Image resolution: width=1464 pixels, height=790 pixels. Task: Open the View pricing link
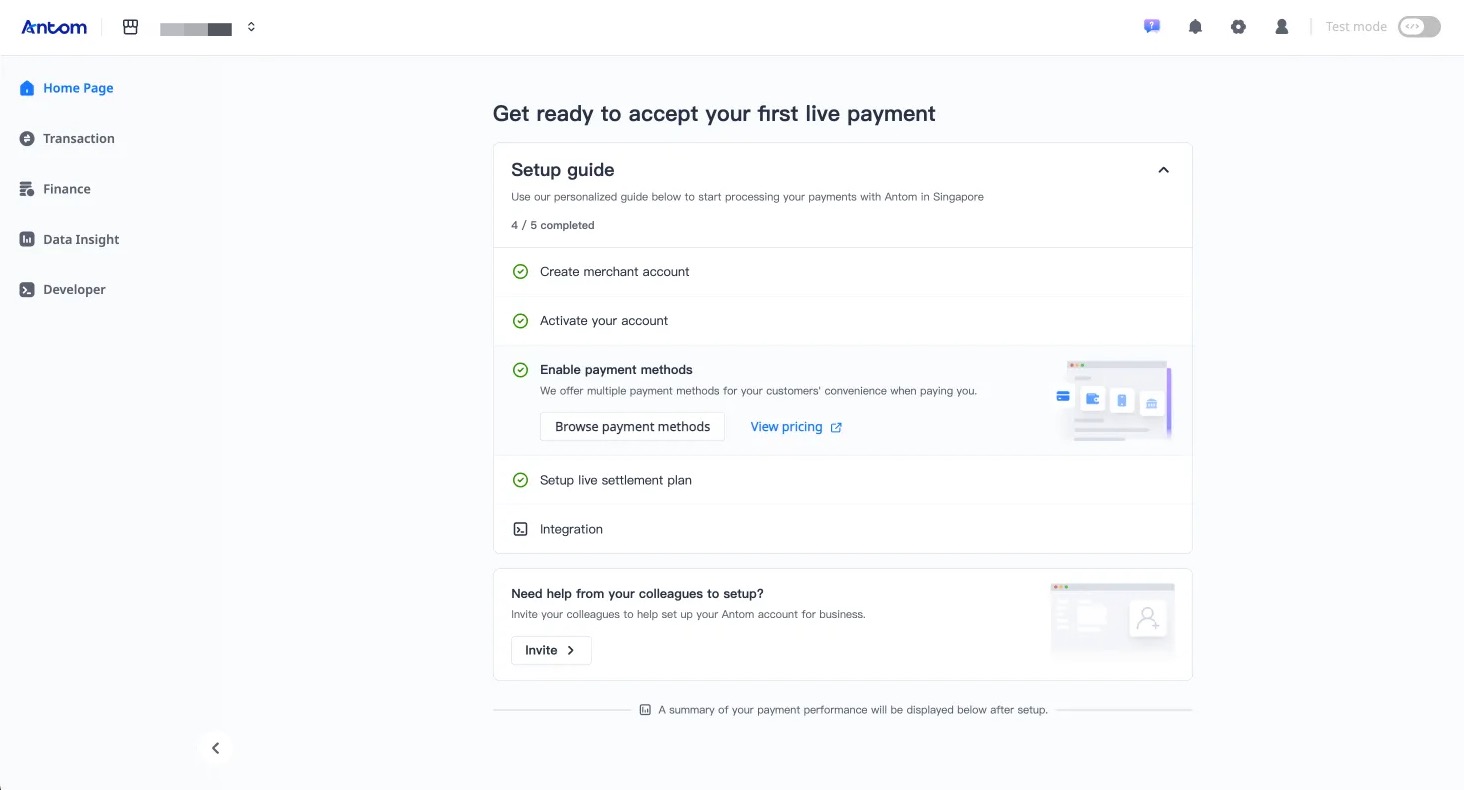[786, 427]
